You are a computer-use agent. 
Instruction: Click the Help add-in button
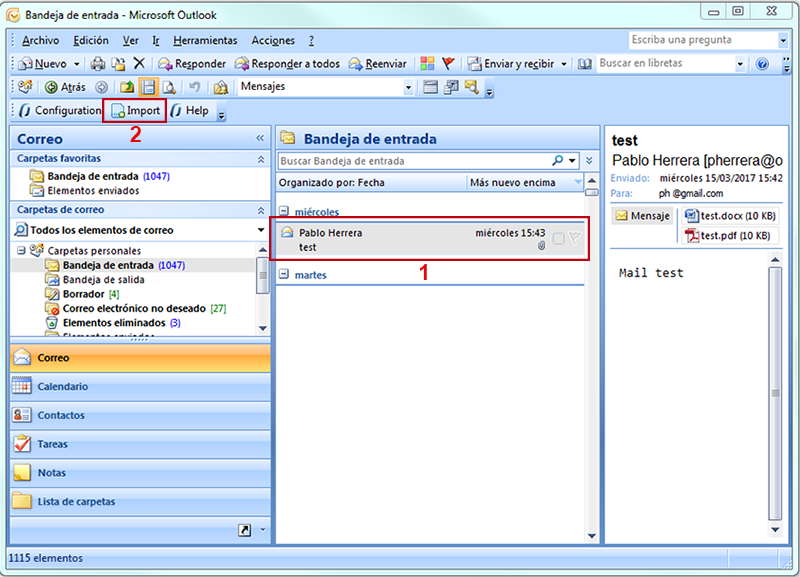[190, 111]
